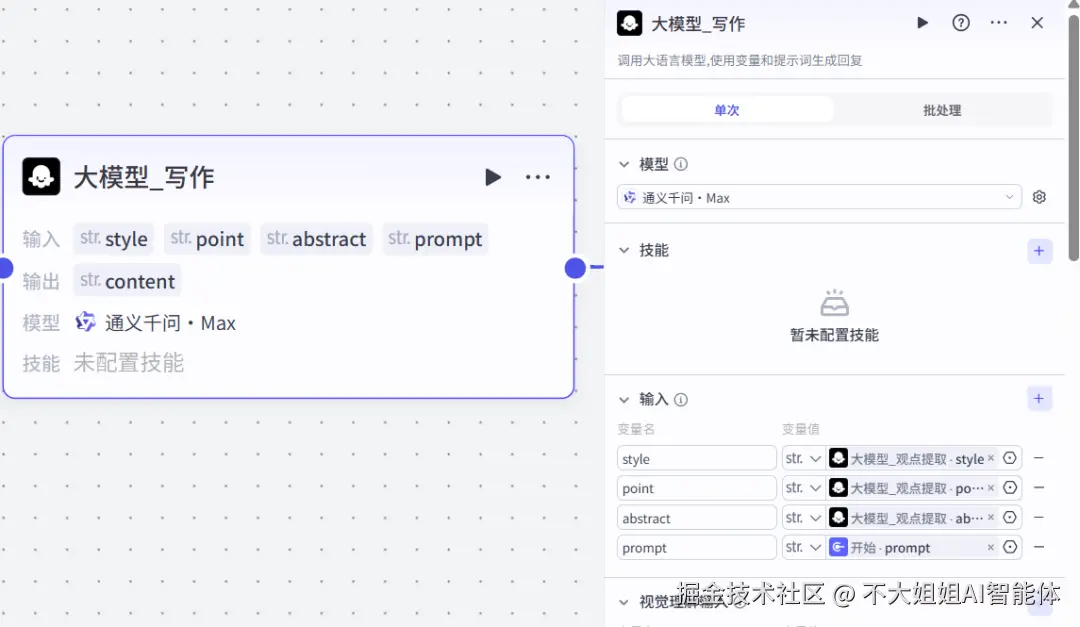
Task: Open variable selector for style row
Action: [1010, 458]
